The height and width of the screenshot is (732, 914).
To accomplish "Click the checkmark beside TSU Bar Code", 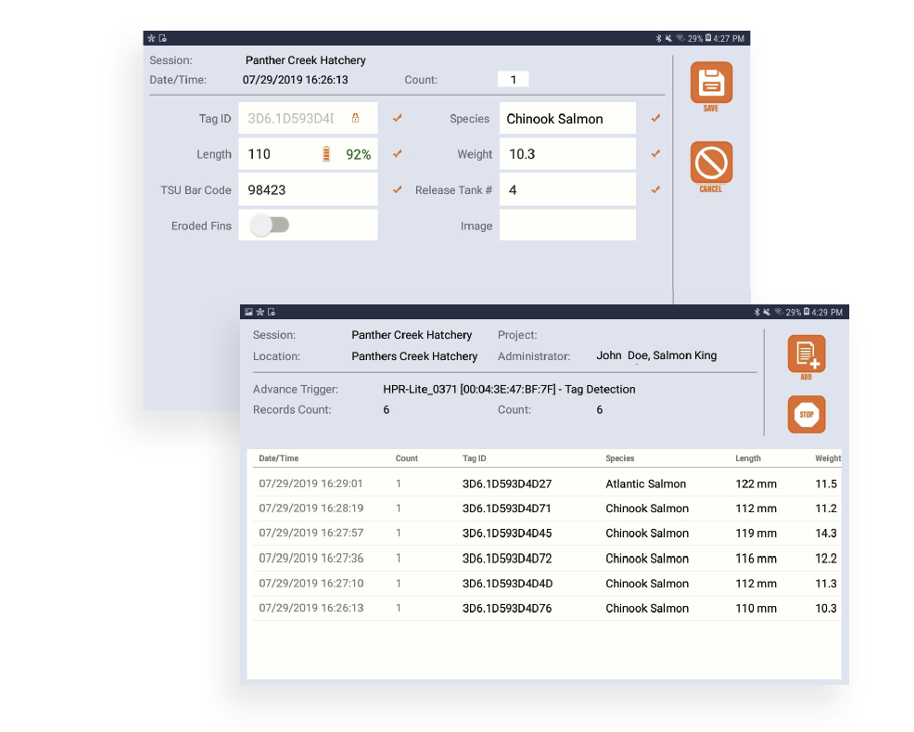I will [398, 189].
